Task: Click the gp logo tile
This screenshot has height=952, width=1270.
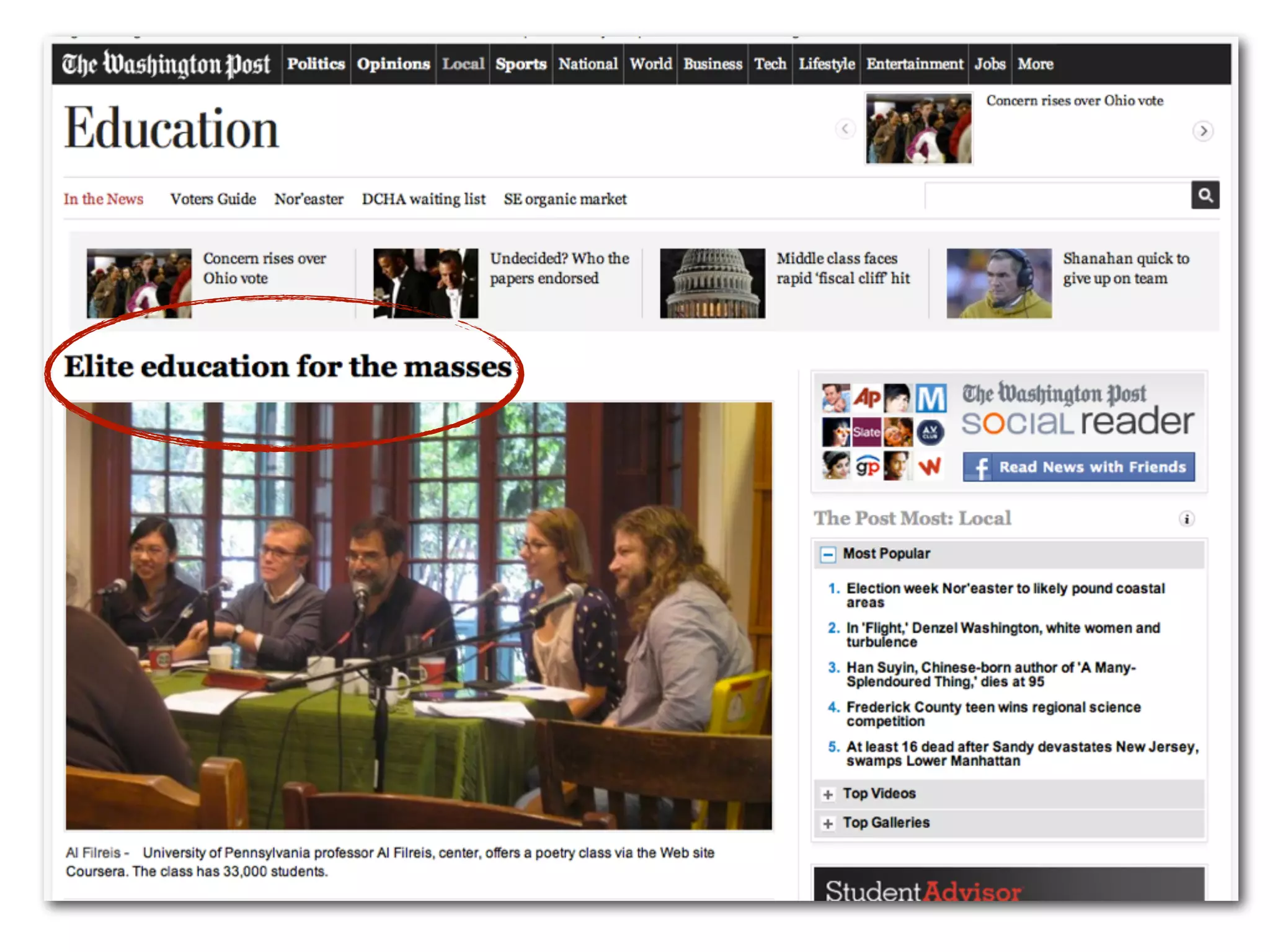Action: coord(867,466)
